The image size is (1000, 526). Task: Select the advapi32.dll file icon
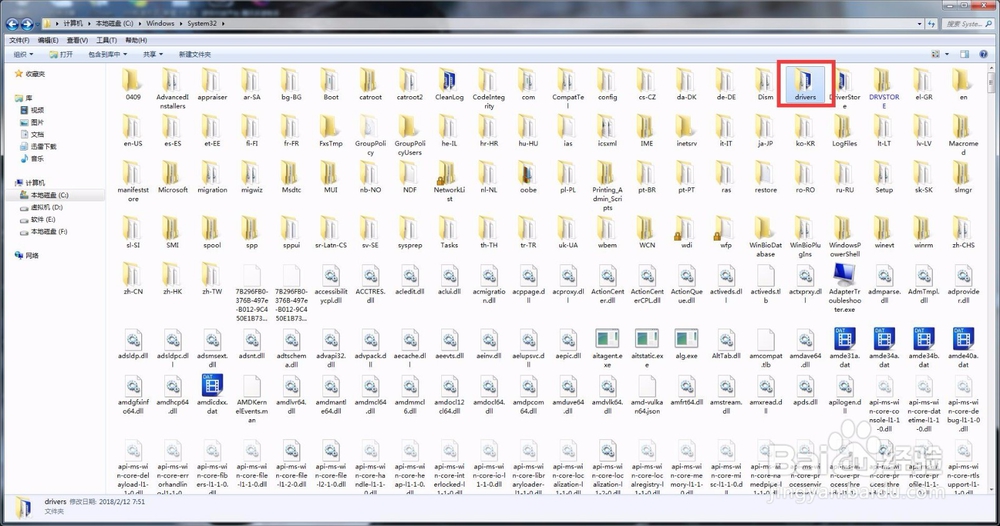click(x=331, y=339)
